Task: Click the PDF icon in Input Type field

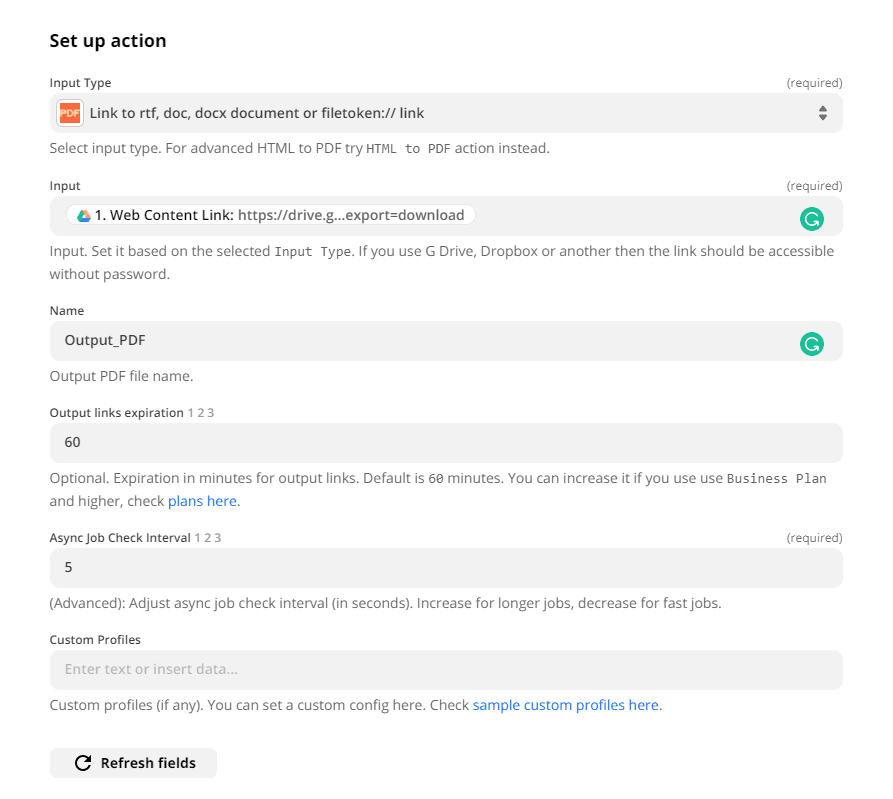Action: point(70,113)
